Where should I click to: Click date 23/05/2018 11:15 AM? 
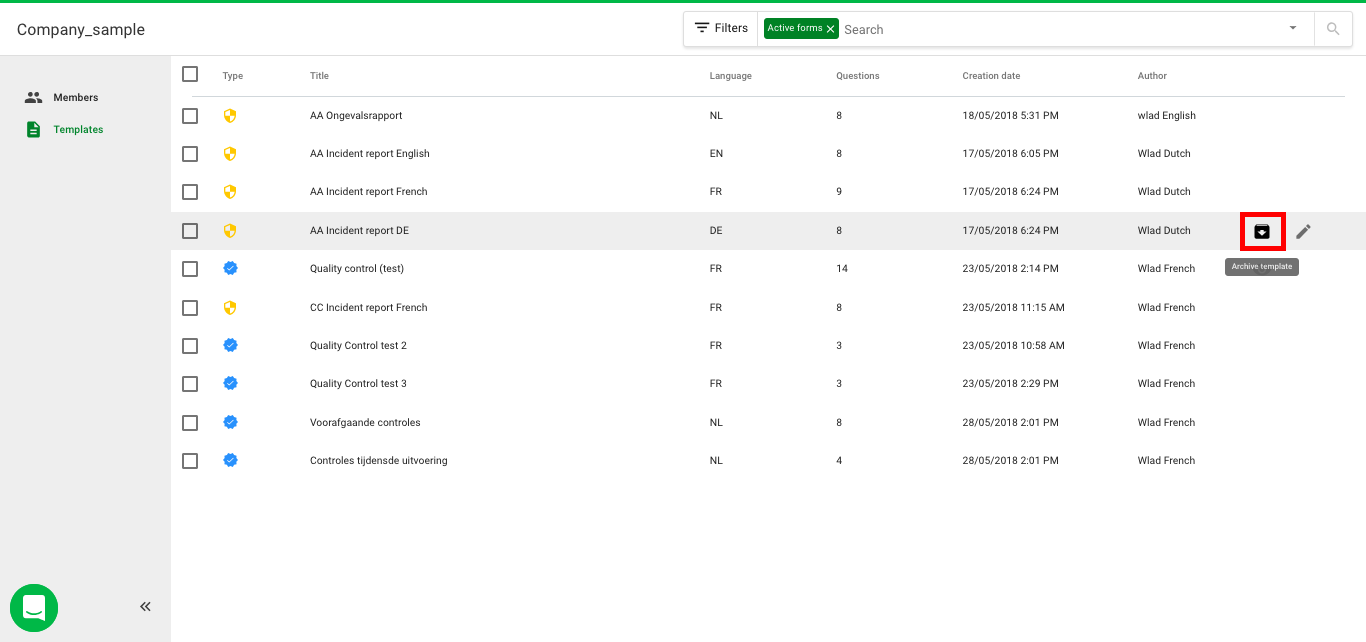(x=1013, y=308)
